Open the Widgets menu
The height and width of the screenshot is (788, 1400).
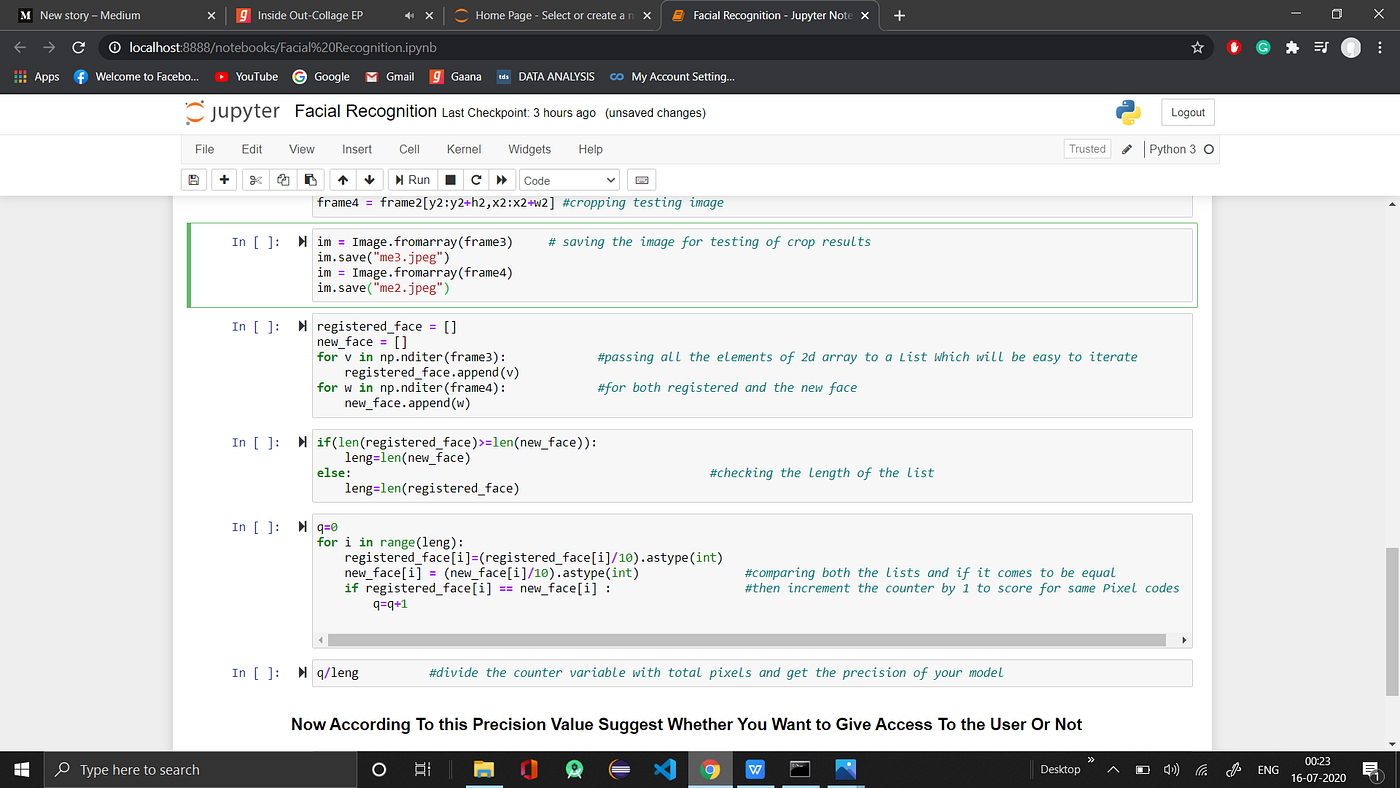click(529, 149)
